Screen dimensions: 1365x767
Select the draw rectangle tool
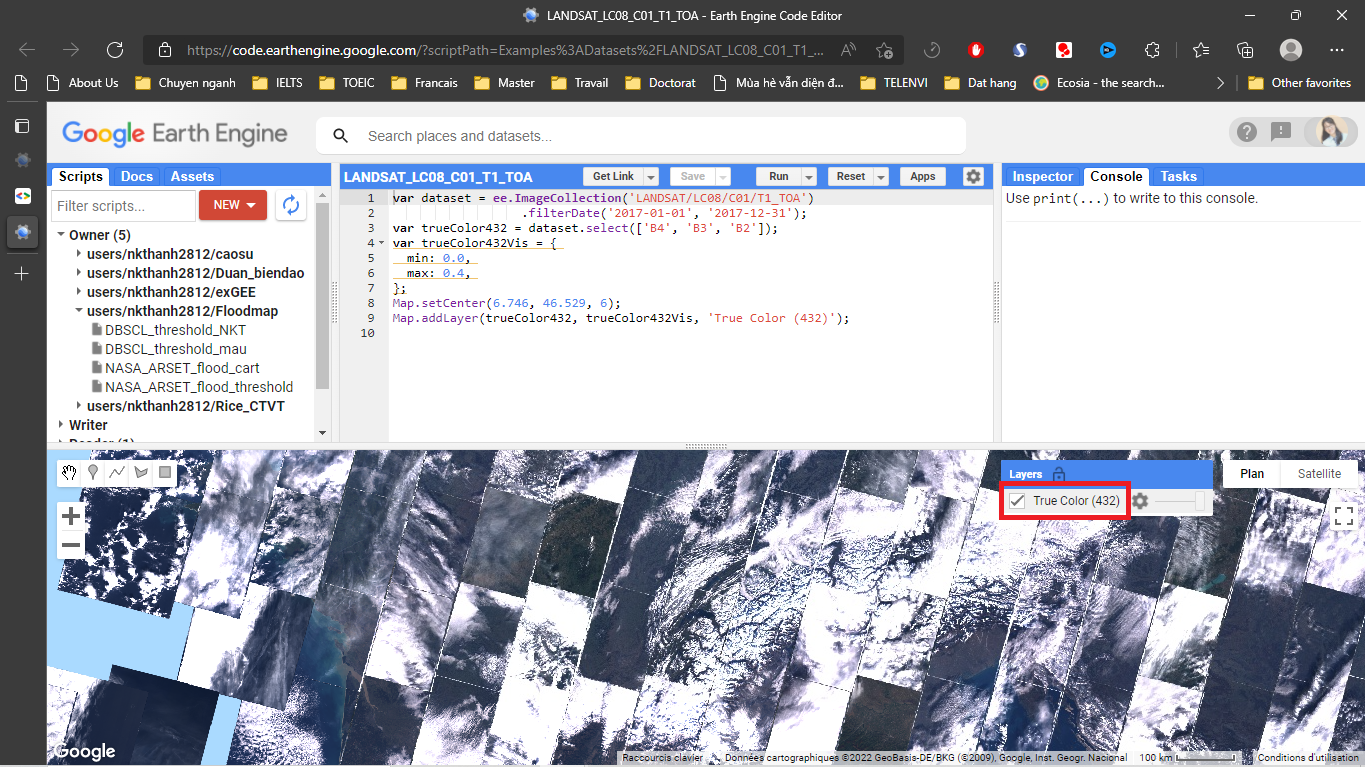tap(165, 473)
